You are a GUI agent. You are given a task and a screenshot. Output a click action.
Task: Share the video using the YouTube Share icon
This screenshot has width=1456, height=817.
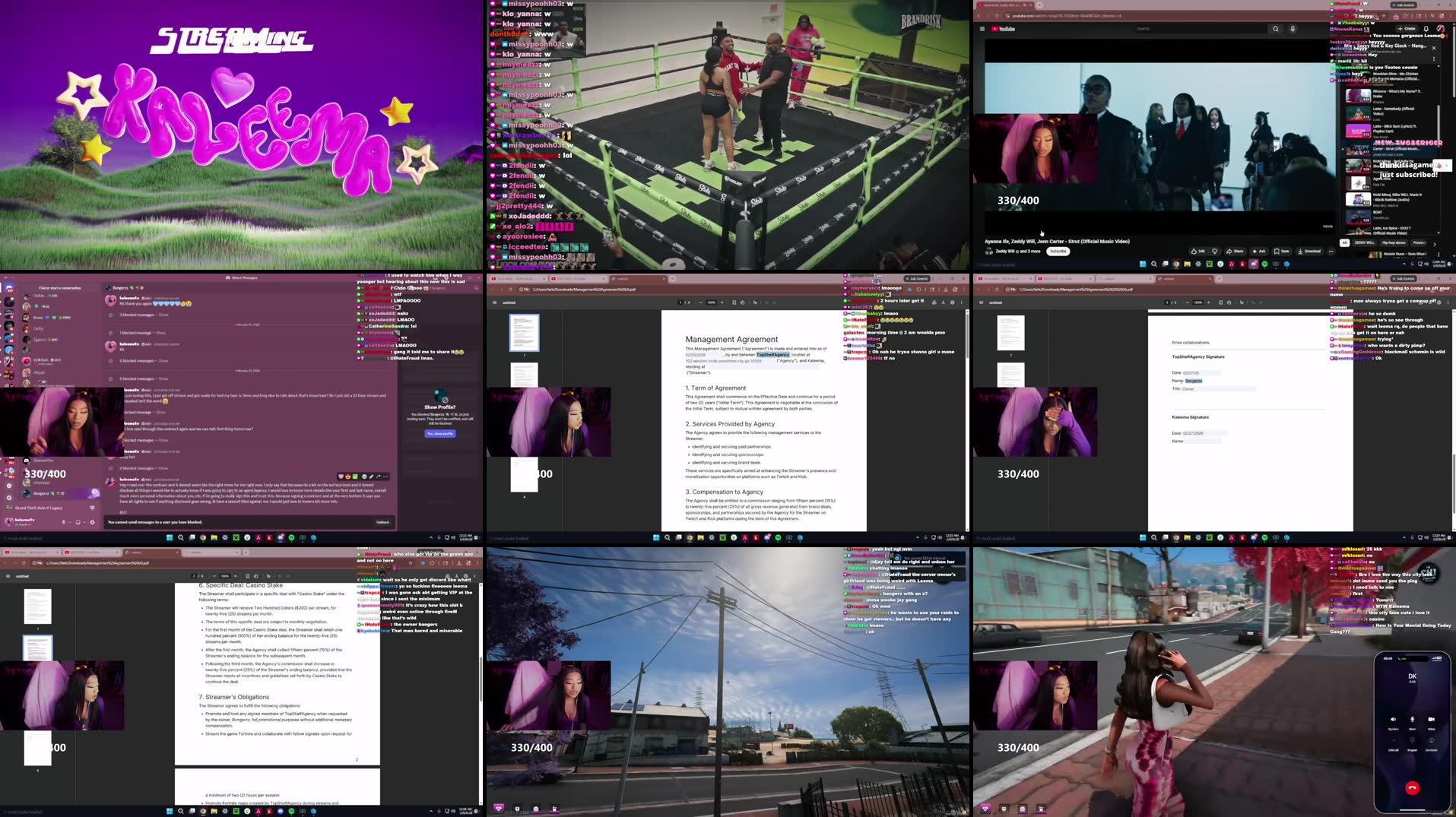[x=1236, y=251]
